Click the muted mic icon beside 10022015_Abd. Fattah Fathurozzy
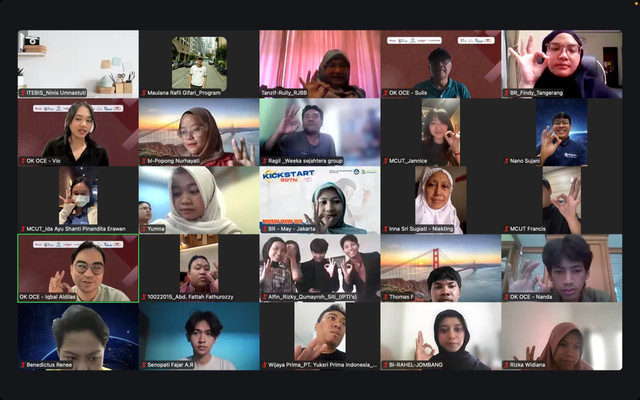 144,297
